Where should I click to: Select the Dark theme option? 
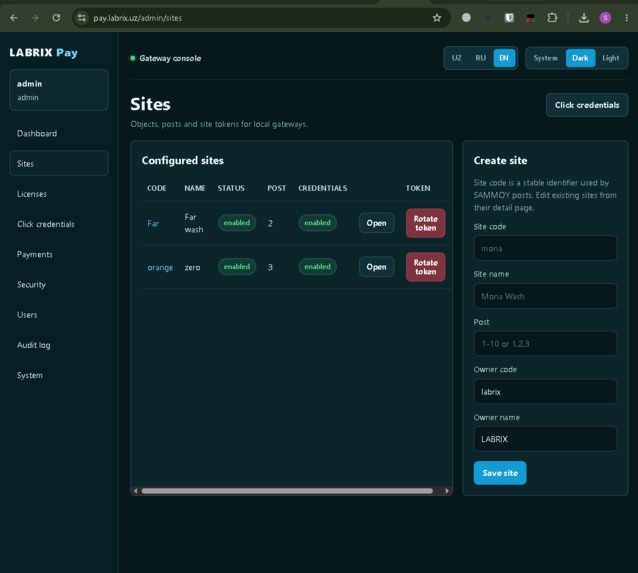[x=580, y=58]
